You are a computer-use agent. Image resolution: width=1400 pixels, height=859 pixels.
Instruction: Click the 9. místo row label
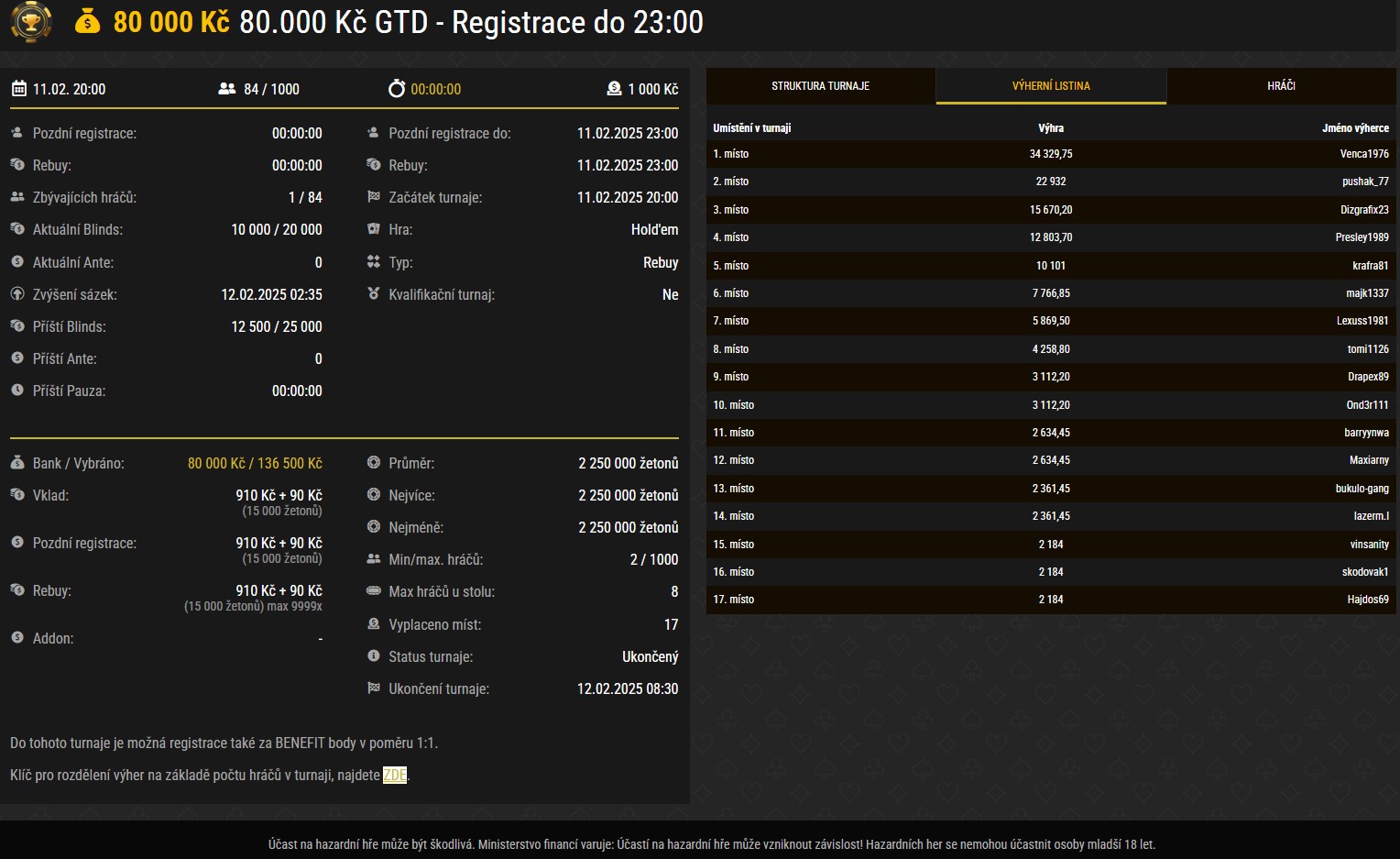[731, 377]
